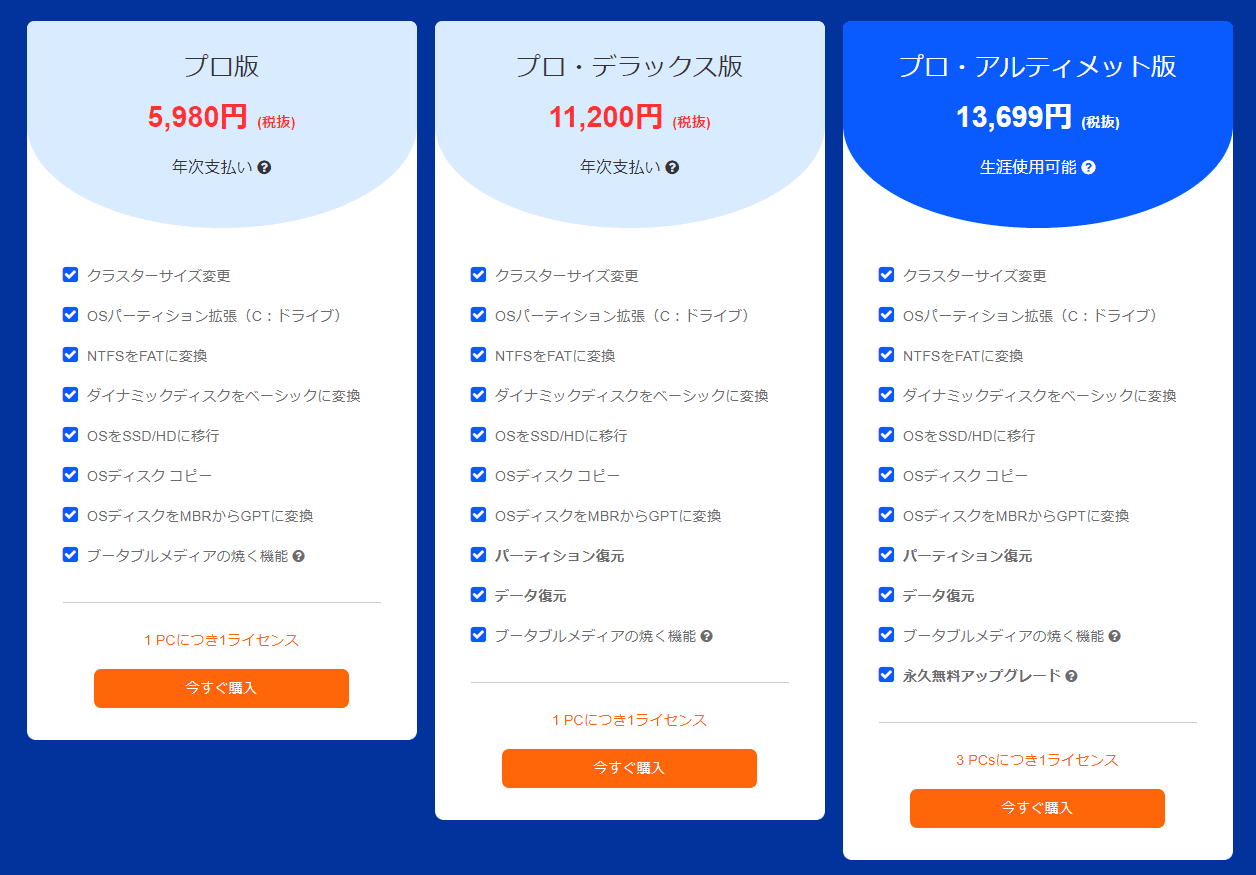The height and width of the screenshot is (875, 1256).
Task: Click help icon beside 永久無料アップグレード
Action: pyautogui.click(x=1071, y=676)
